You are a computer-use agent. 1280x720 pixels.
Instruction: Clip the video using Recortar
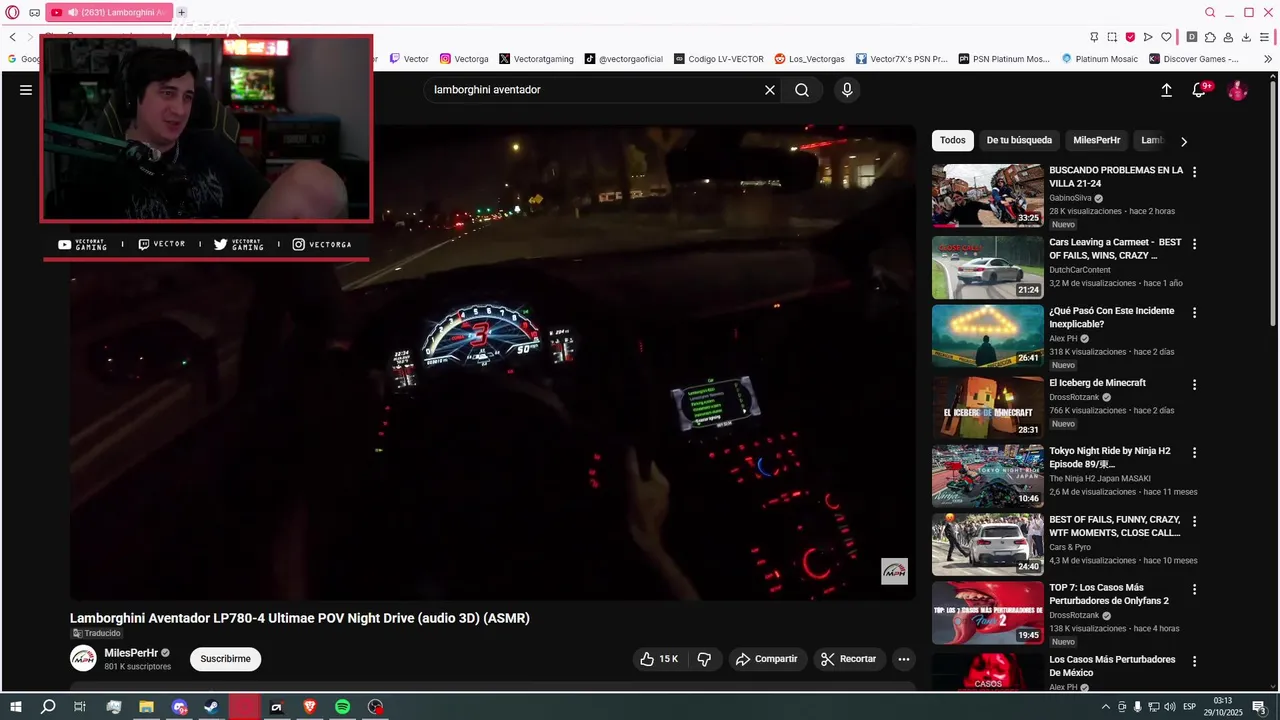(x=848, y=659)
